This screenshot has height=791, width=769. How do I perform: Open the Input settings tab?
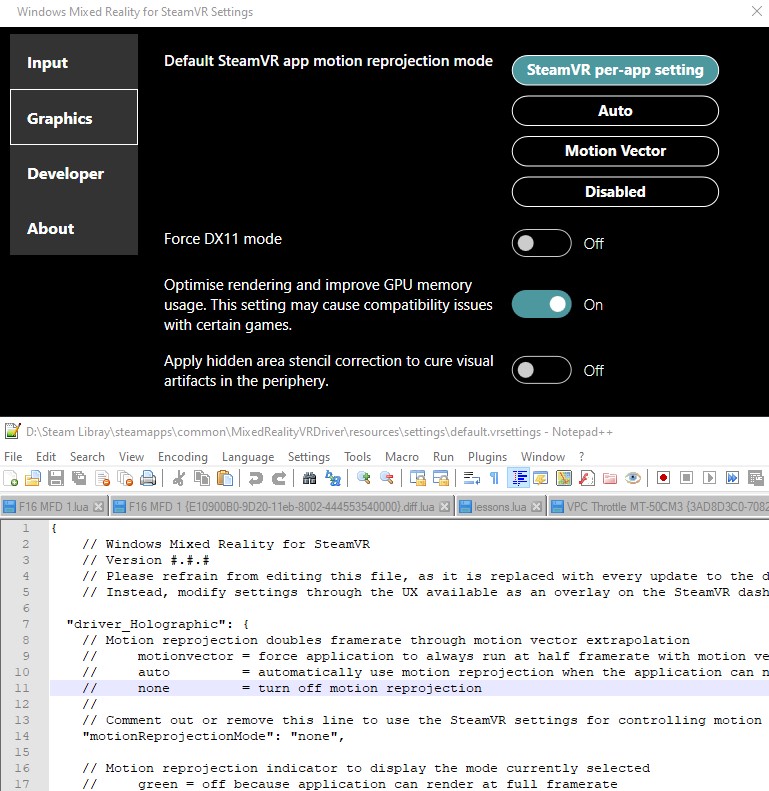pos(74,62)
